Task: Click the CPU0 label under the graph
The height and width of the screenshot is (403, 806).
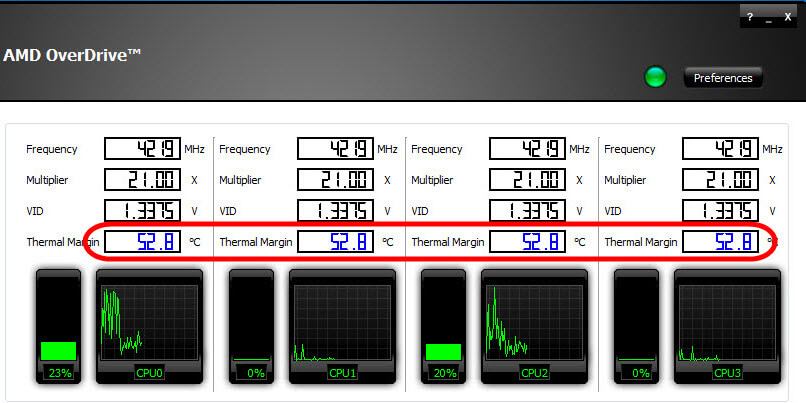Action: (x=150, y=373)
